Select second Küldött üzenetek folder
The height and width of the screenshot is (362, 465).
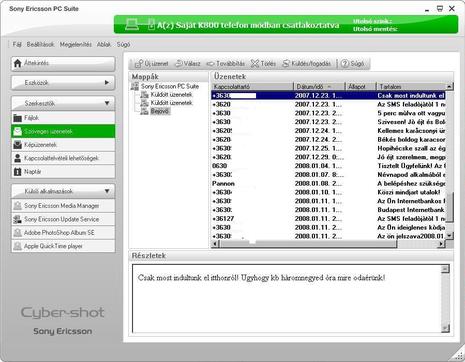(x=171, y=103)
